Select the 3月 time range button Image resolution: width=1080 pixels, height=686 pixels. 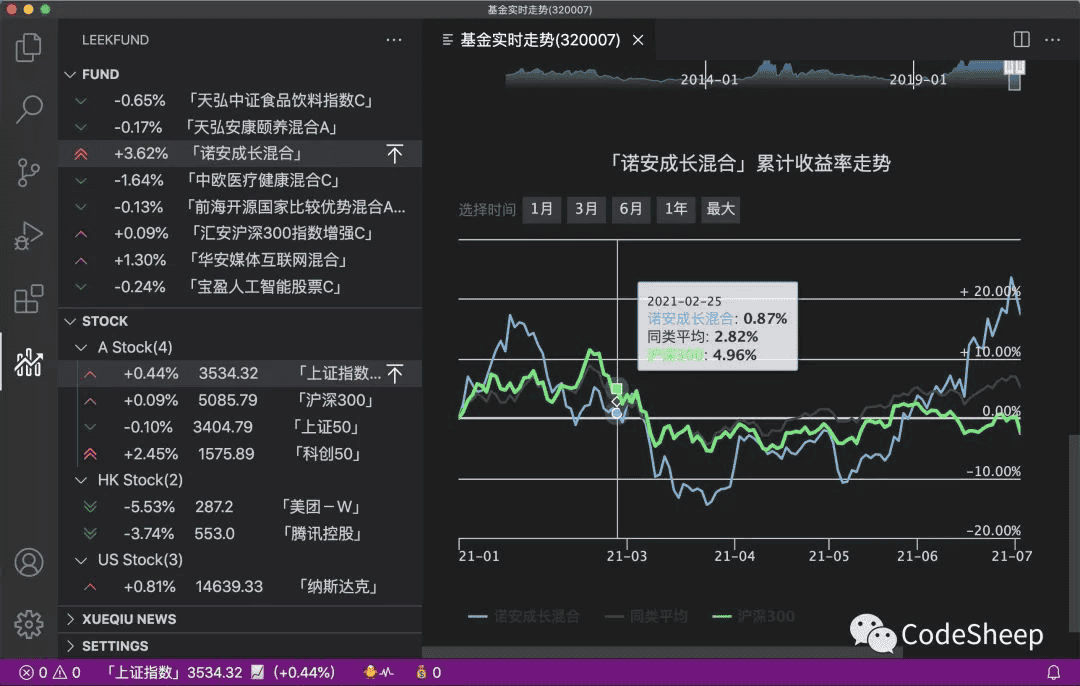pyautogui.click(x=586, y=209)
